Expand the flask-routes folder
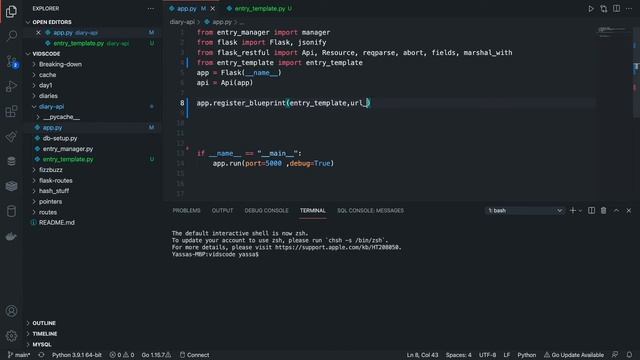The image size is (640, 360). coord(56,180)
